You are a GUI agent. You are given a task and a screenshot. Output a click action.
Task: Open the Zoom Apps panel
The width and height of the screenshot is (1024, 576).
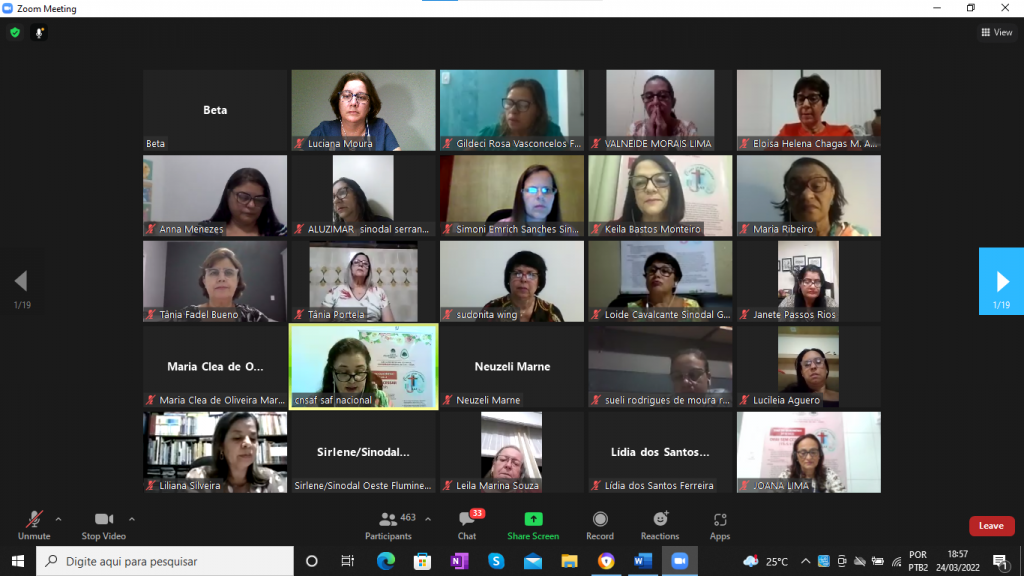720,523
